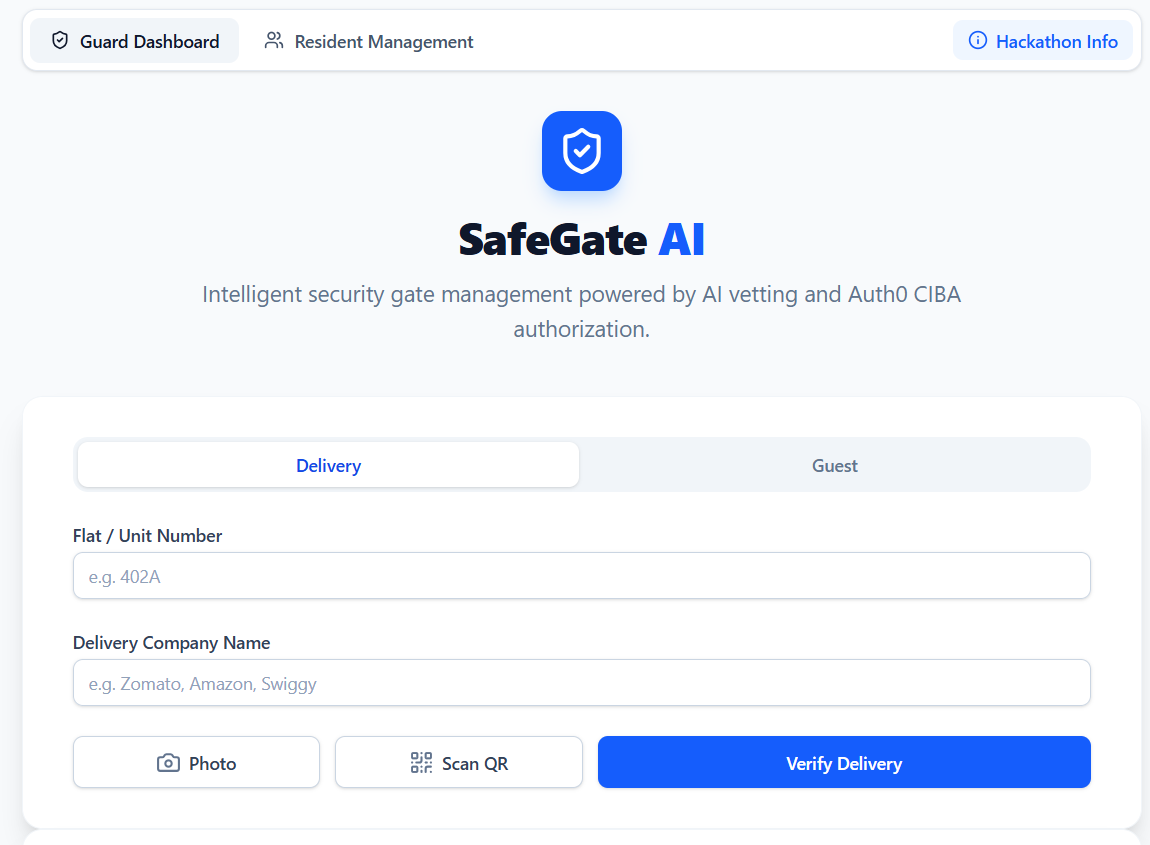Switch to Resident Management tab
This screenshot has width=1150, height=845.
[x=369, y=41]
